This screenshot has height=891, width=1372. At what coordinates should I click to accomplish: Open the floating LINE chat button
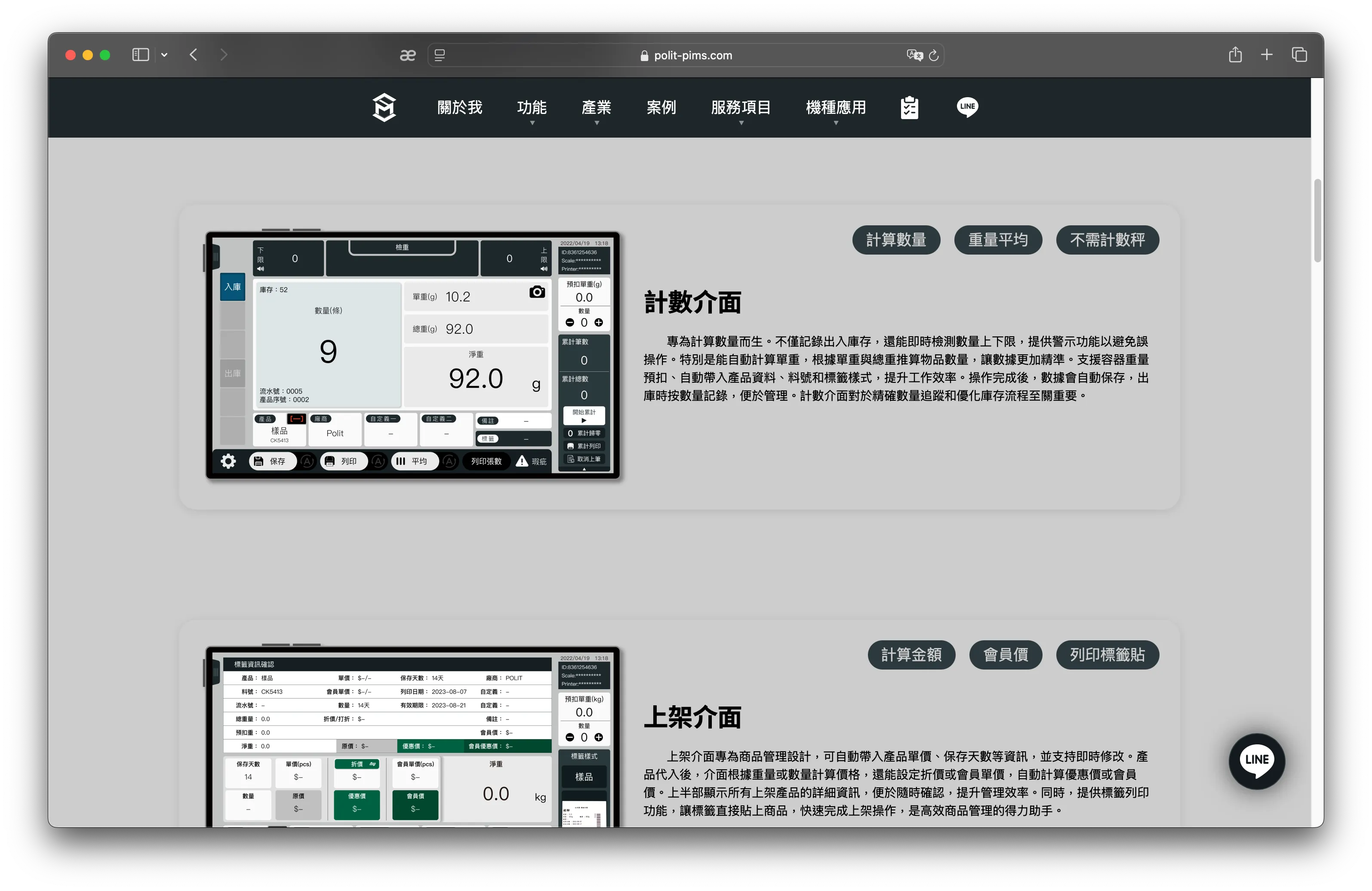[x=1256, y=760]
